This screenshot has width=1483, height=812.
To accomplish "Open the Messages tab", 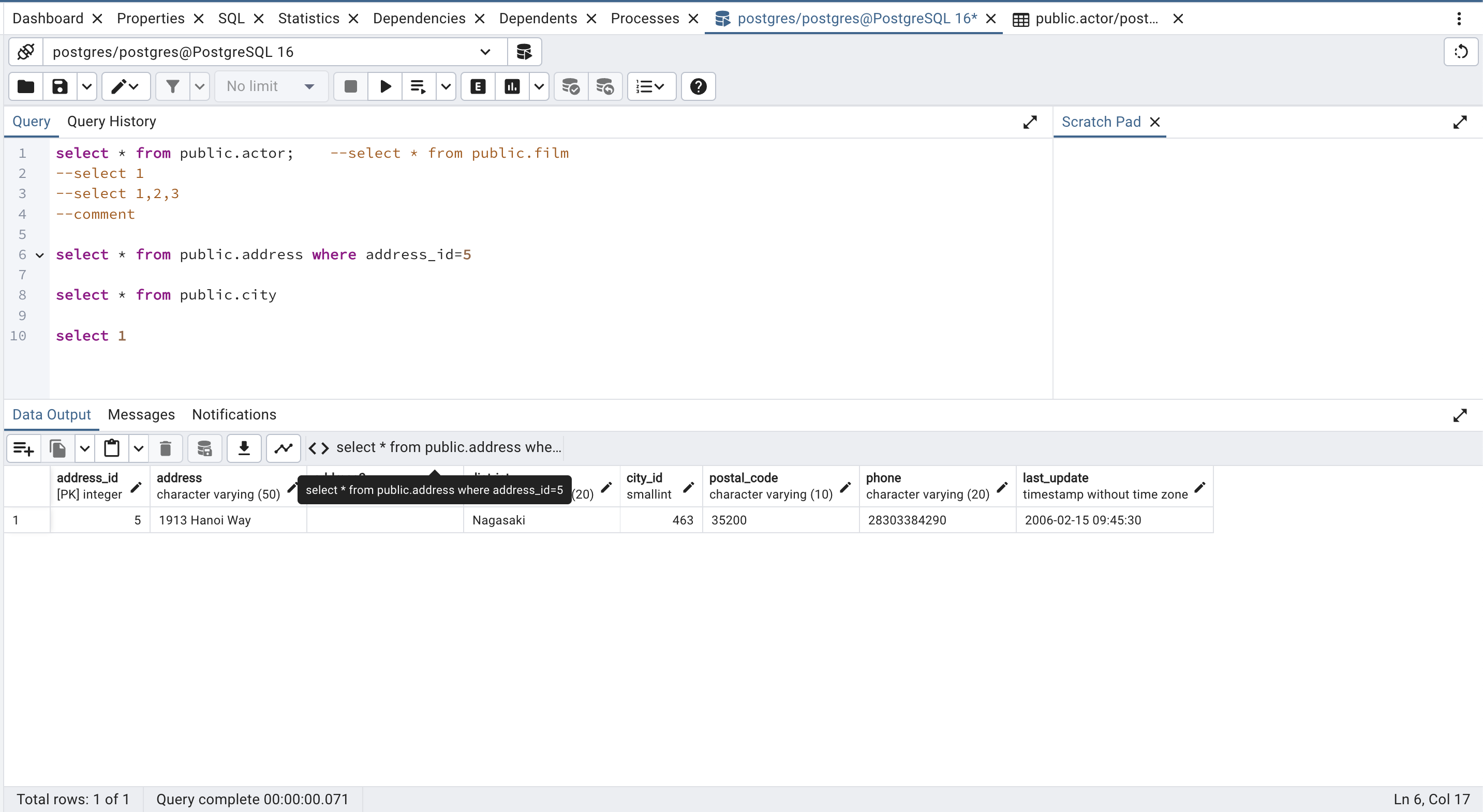I will coord(141,414).
